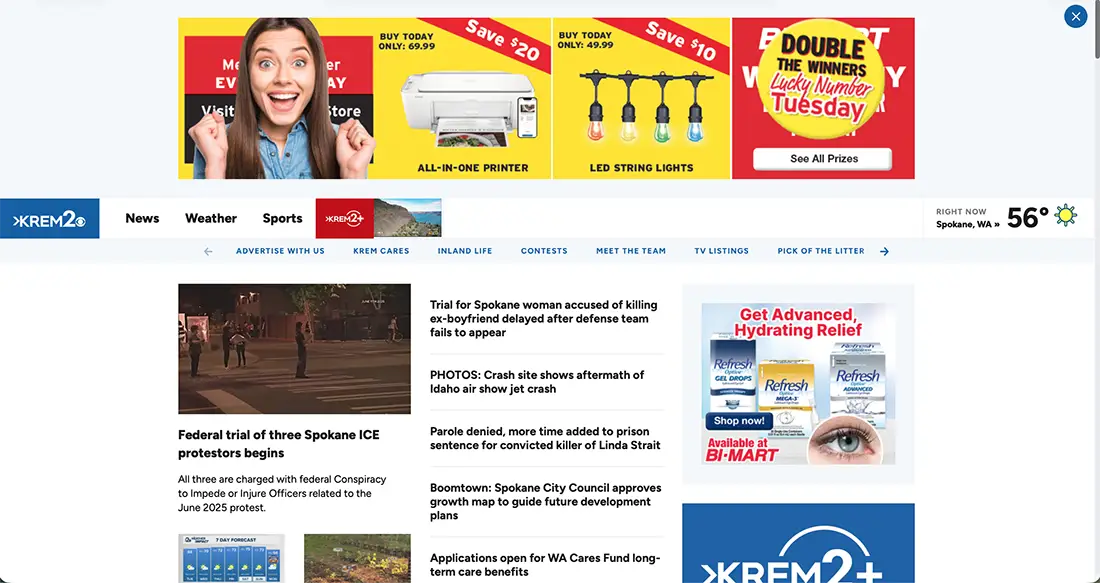Image resolution: width=1100 pixels, height=583 pixels.
Task: Click the sunny weather icon
Action: [1066, 216]
